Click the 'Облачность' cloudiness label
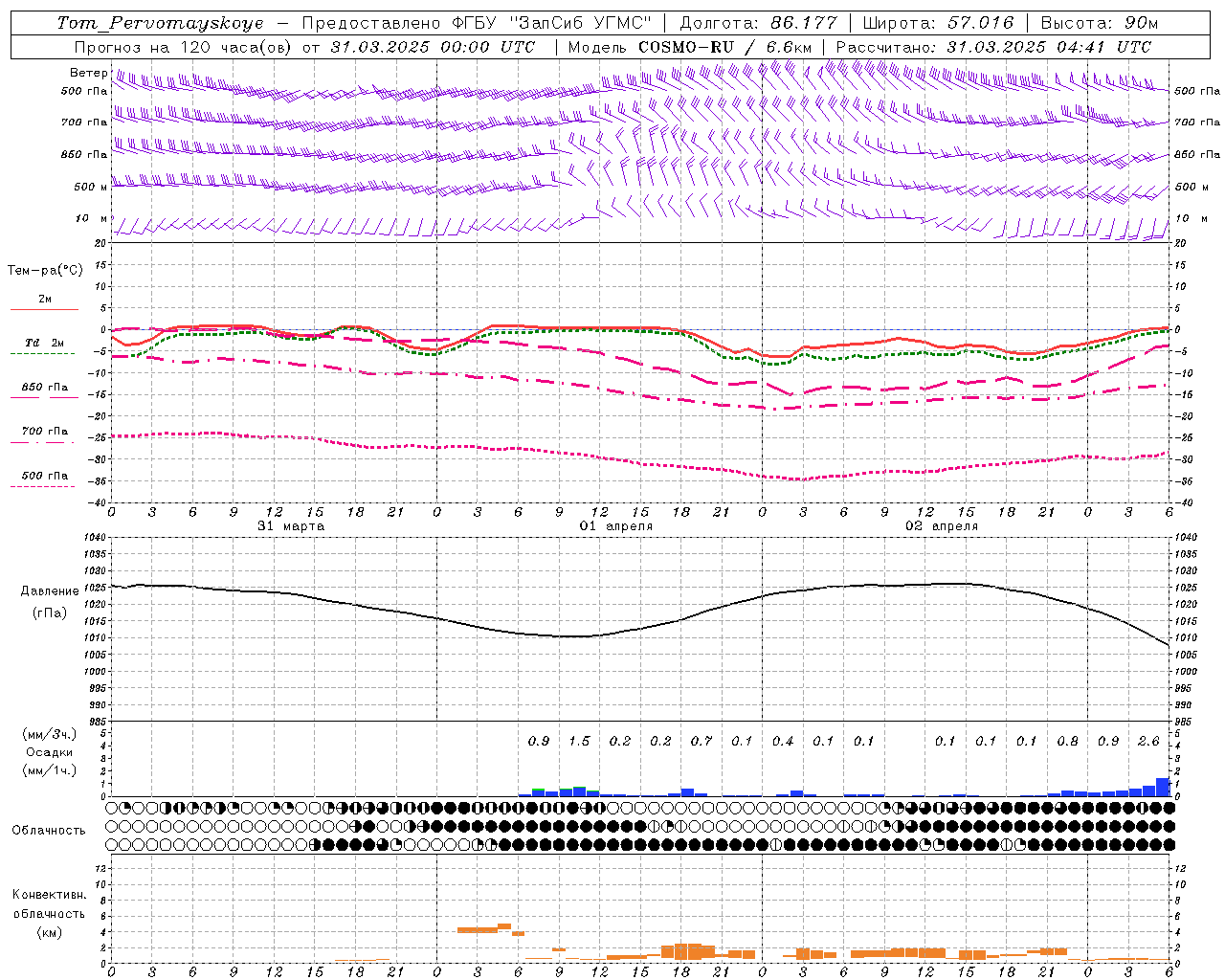This screenshot has height=980, width=1225. click(49, 831)
